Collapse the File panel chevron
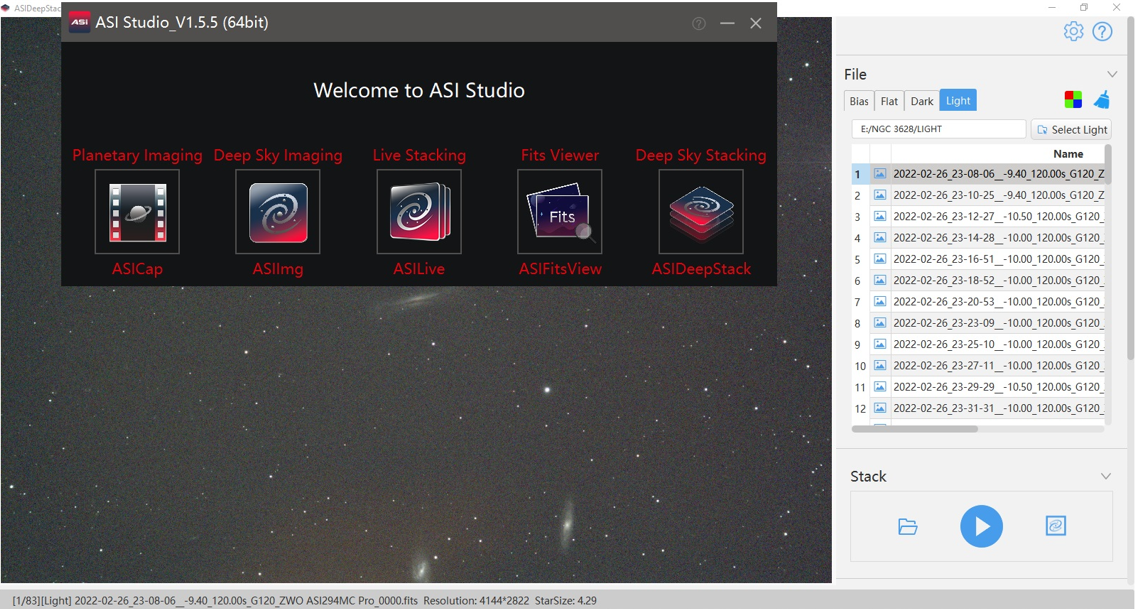This screenshot has height=609, width=1136. pyautogui.click(x=1111, y=74)
